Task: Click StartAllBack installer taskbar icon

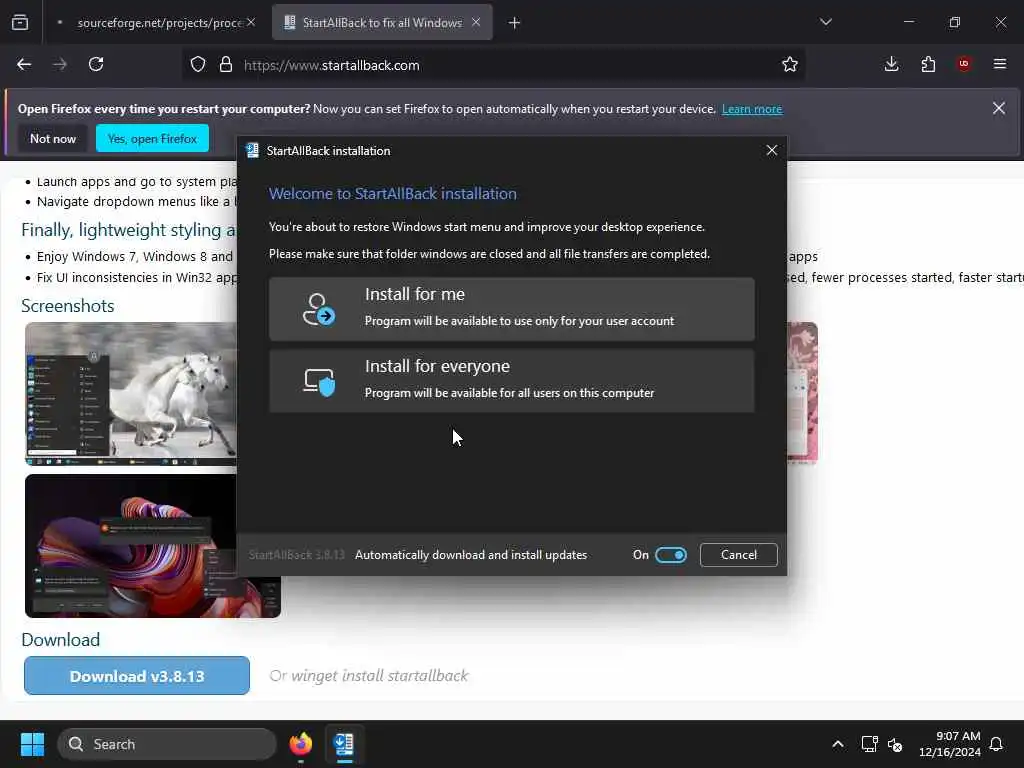Action: pos(344,744)
